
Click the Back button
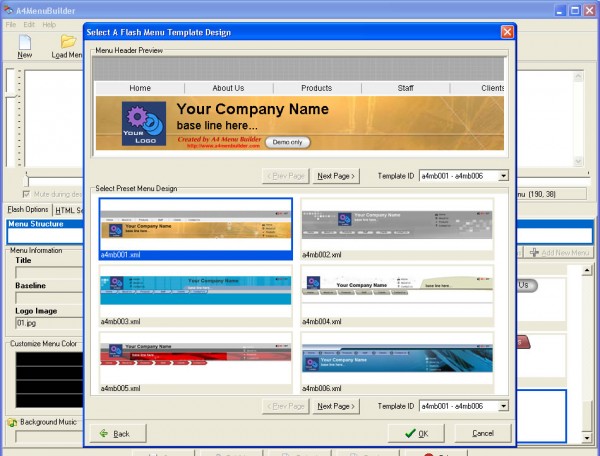(x=118, y=433)
